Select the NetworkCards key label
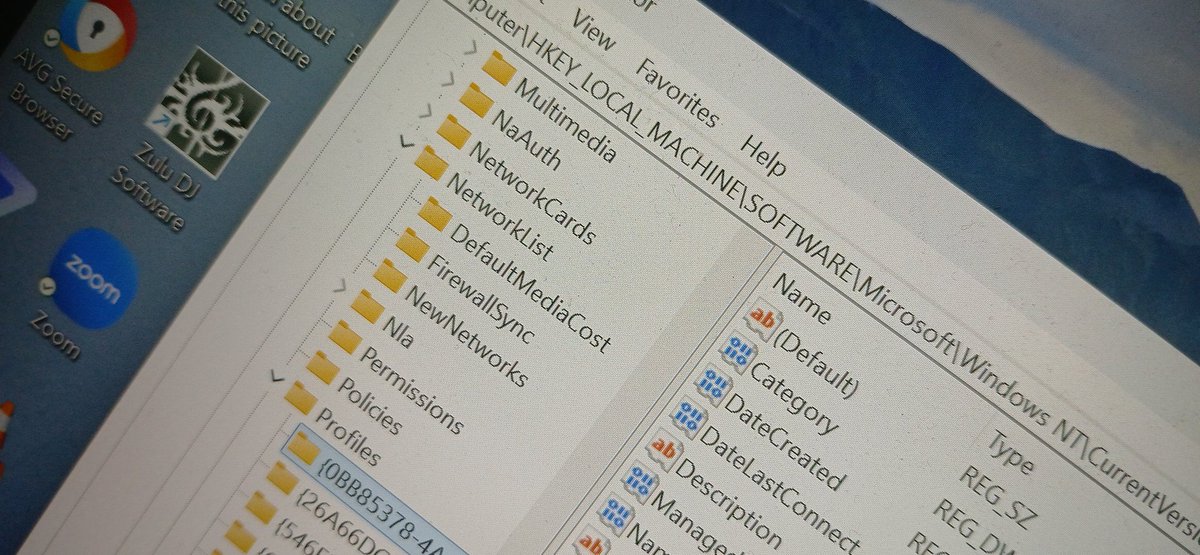 (x=531, y=193)
